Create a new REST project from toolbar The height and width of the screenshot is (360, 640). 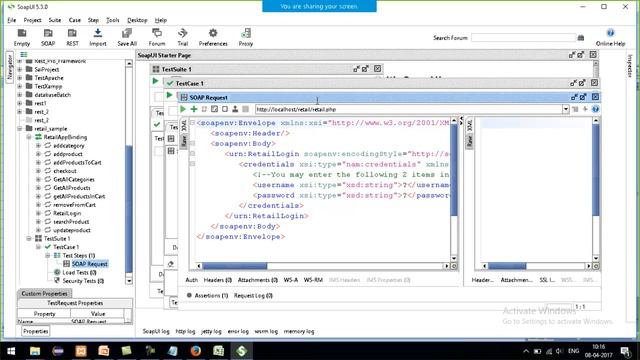(x=72, y=37)
